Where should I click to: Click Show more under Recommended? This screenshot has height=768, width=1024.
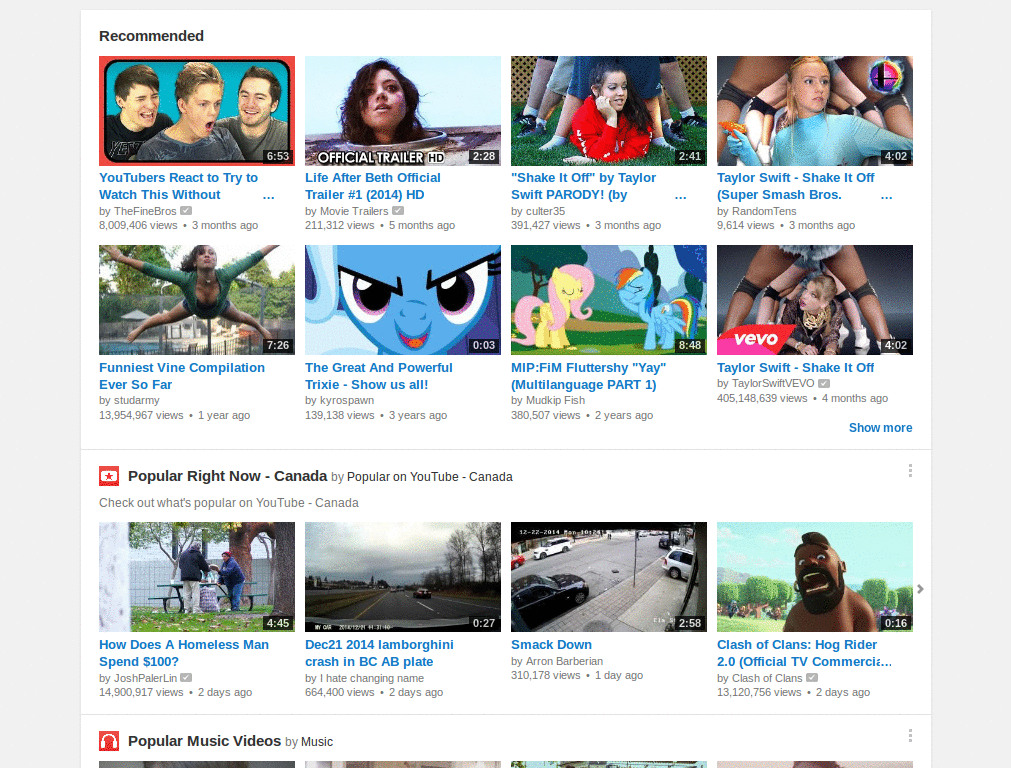880,428
